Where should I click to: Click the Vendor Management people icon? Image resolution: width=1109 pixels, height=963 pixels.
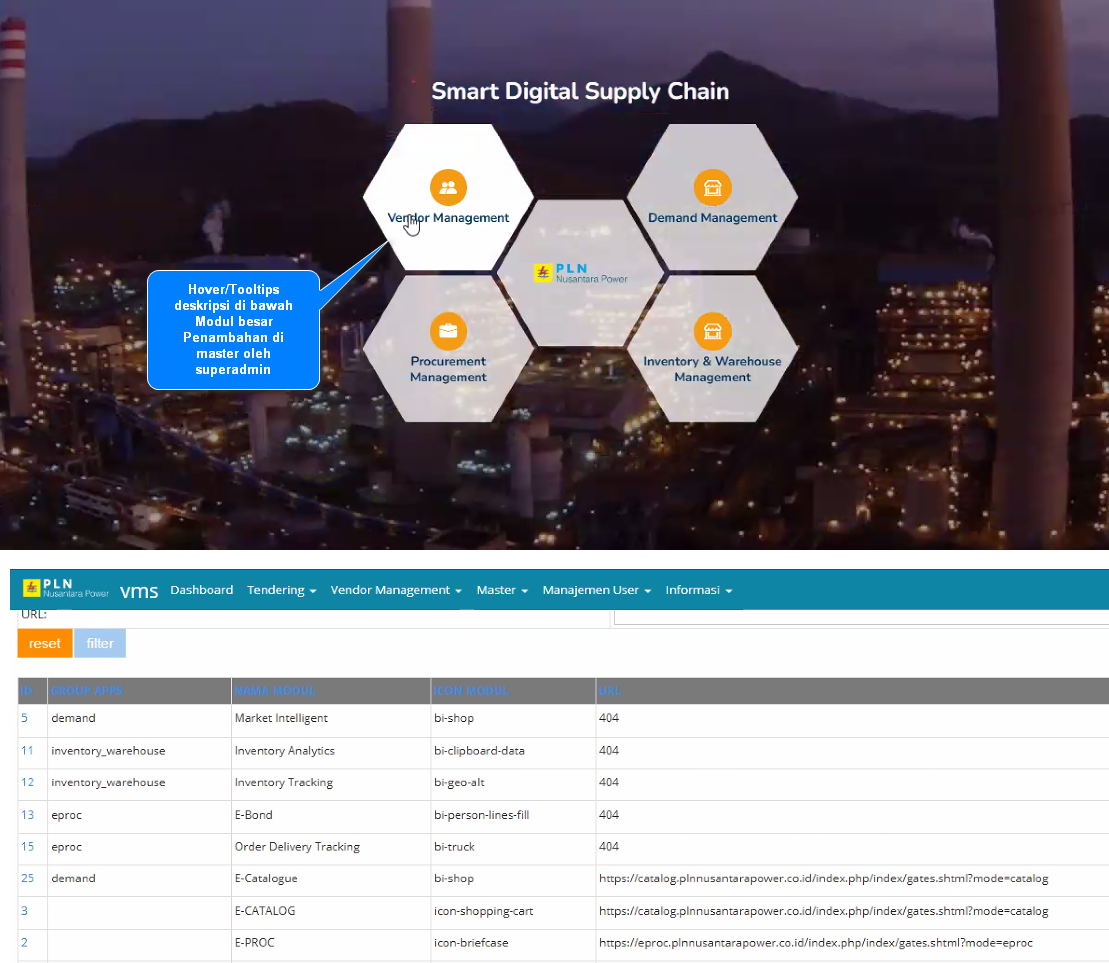448,187
